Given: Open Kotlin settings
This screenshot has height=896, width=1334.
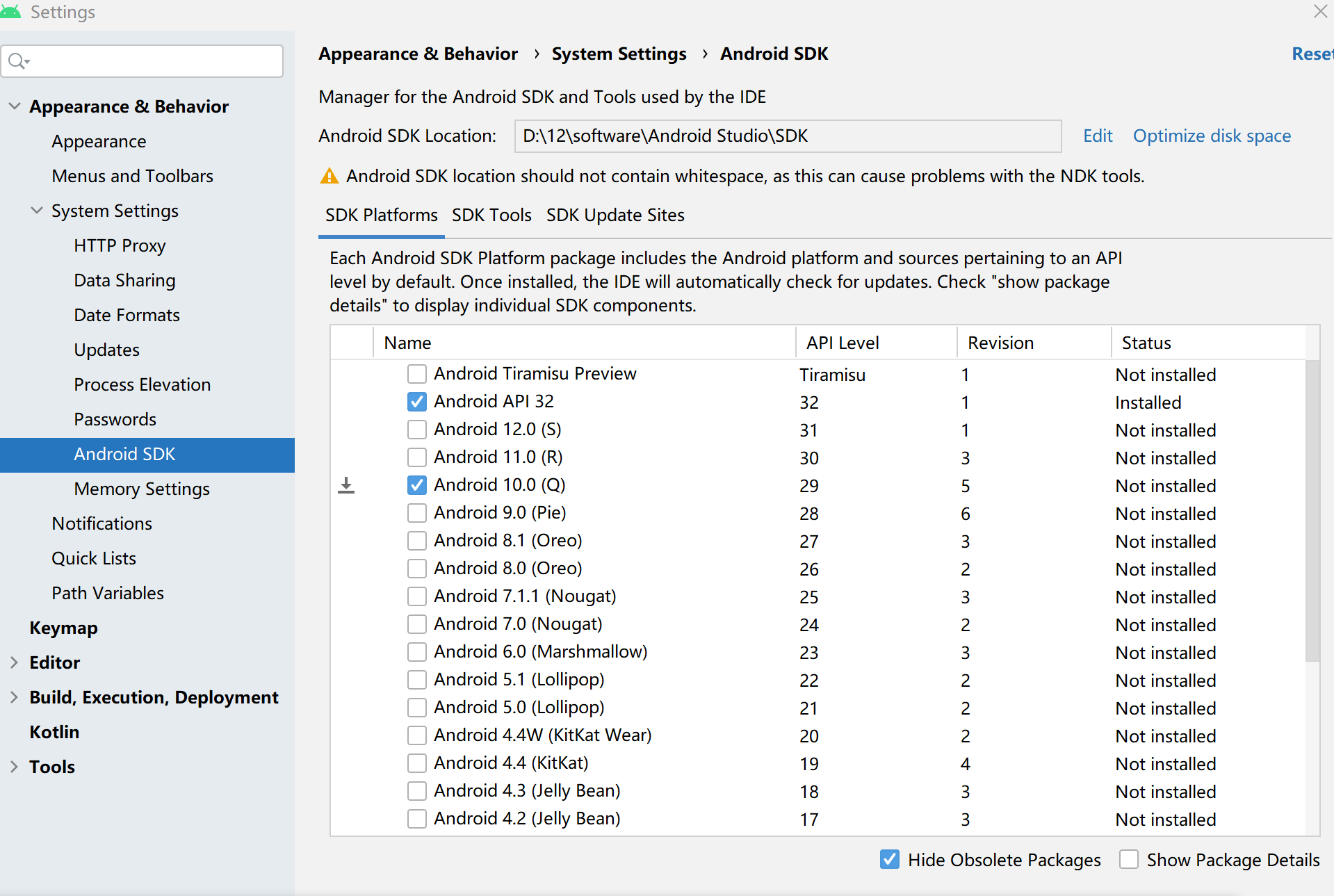Looking at the screenshot, I should (54, 732).
